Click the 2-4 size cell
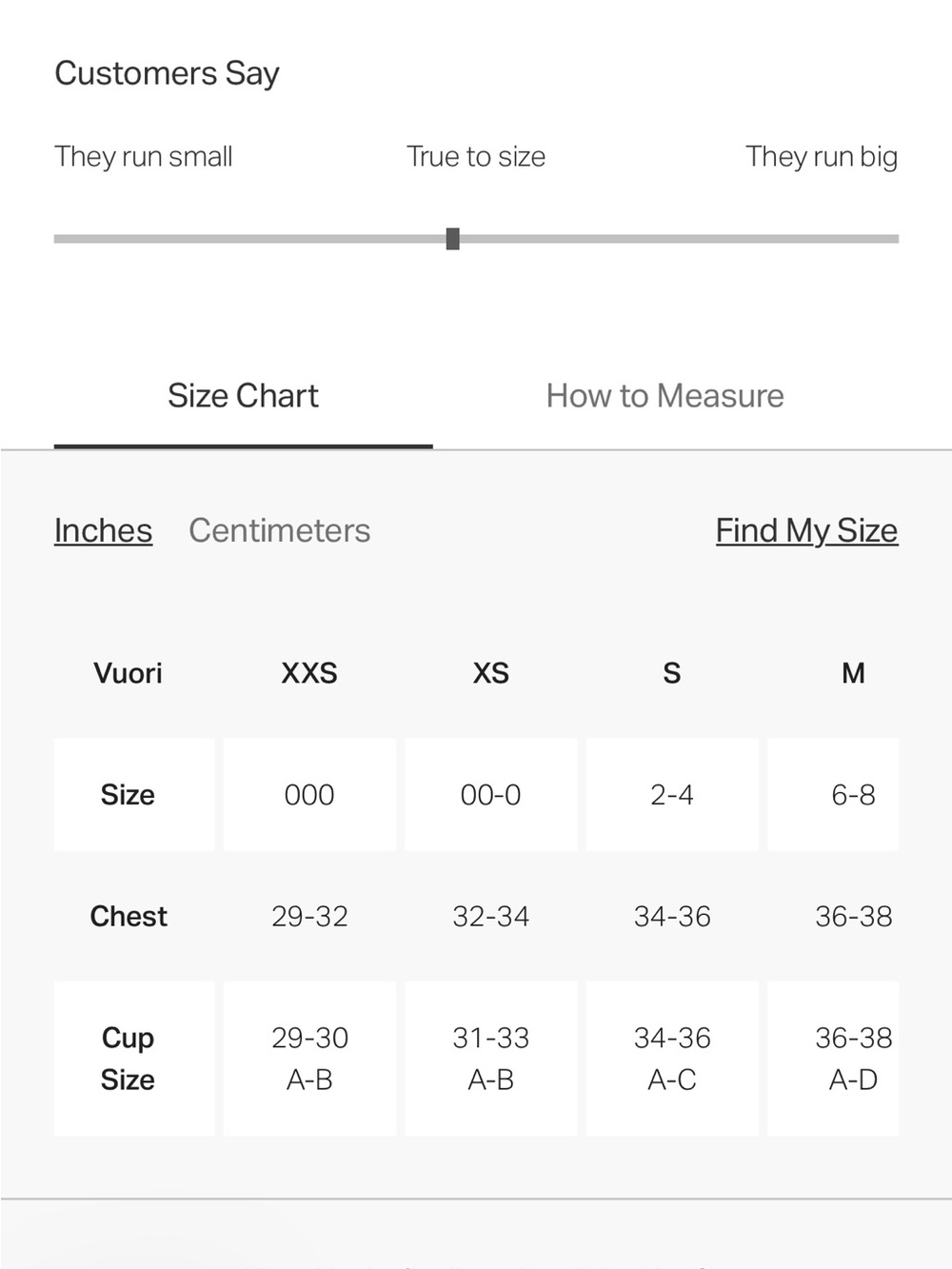The height and width of the screenshot is (1269, 952). (x=672, y=794)
